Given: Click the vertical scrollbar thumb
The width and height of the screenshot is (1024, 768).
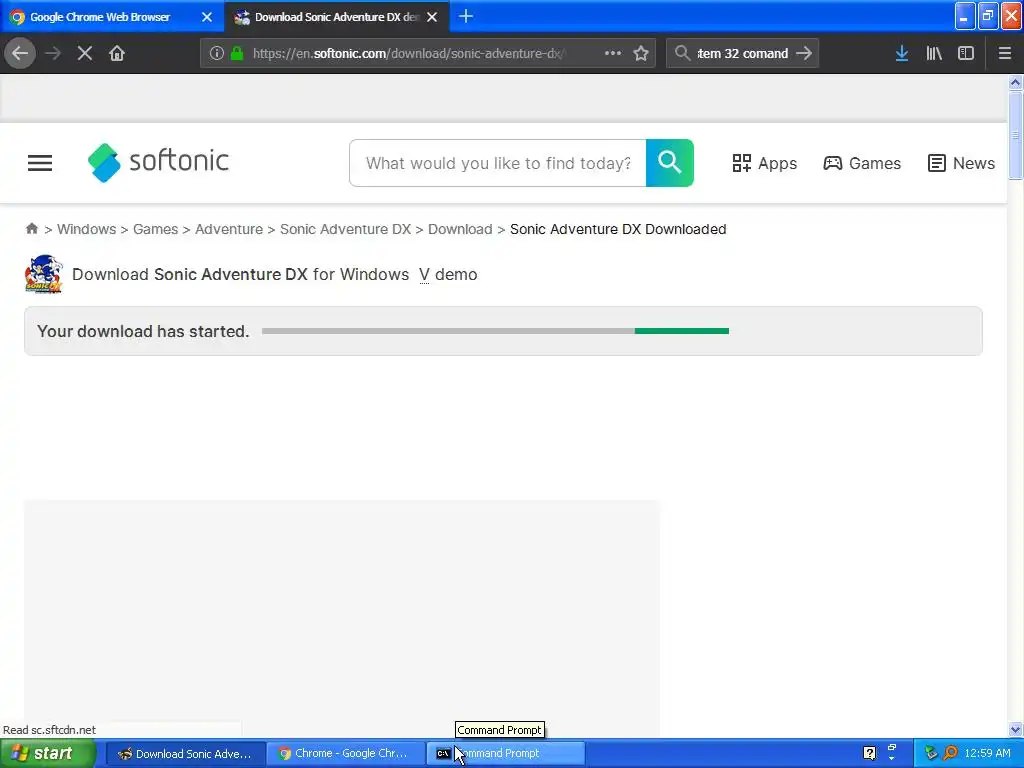Looking at the screenshot, I should pyautogui.click(x=1015, y=135).
